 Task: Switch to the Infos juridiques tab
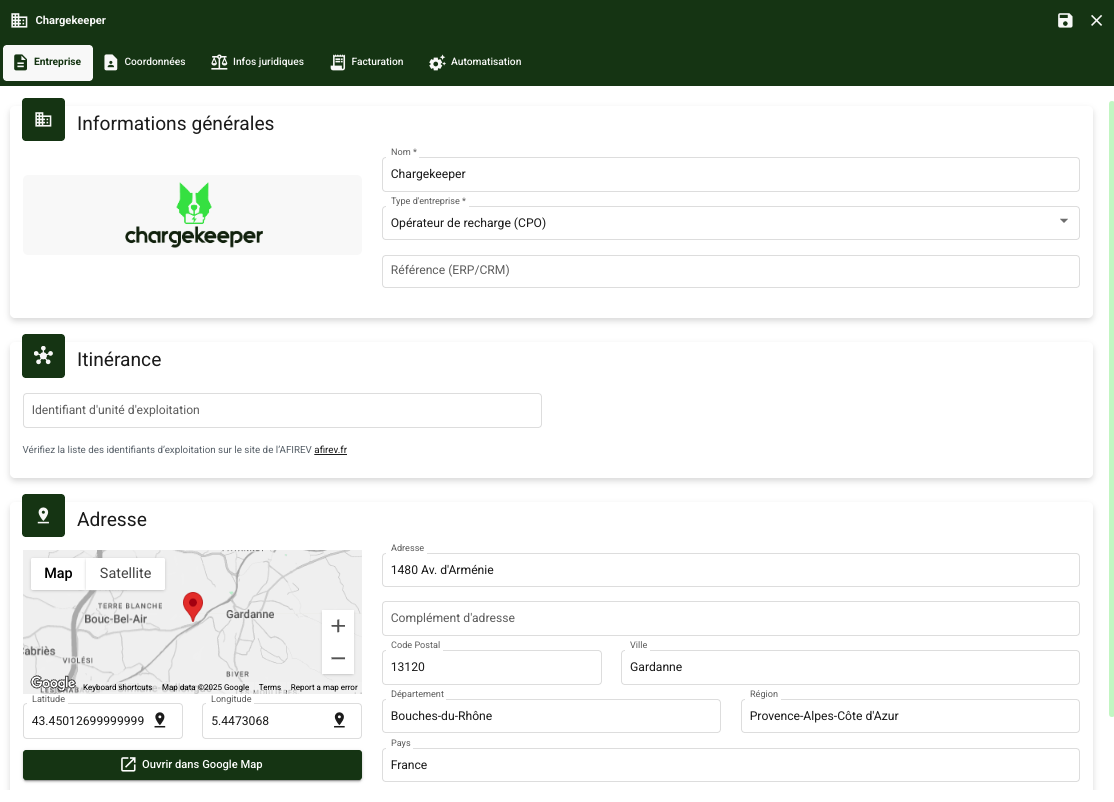pos(257,62)
